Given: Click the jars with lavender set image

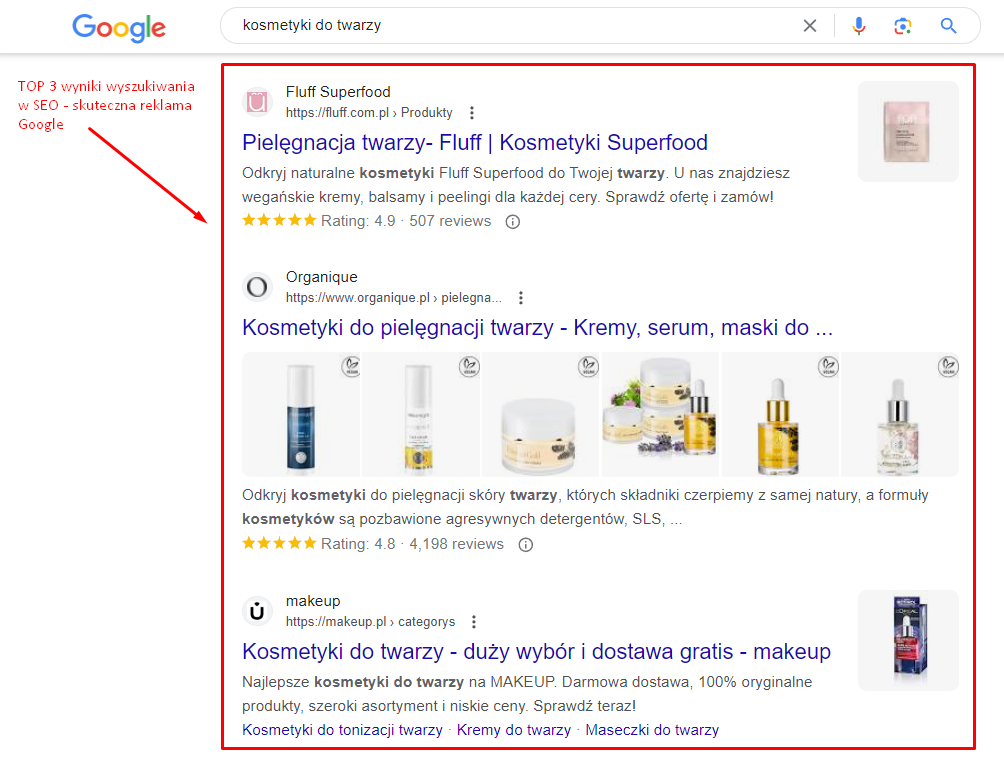Looking at the screenshot, I should tap(660, 414).
